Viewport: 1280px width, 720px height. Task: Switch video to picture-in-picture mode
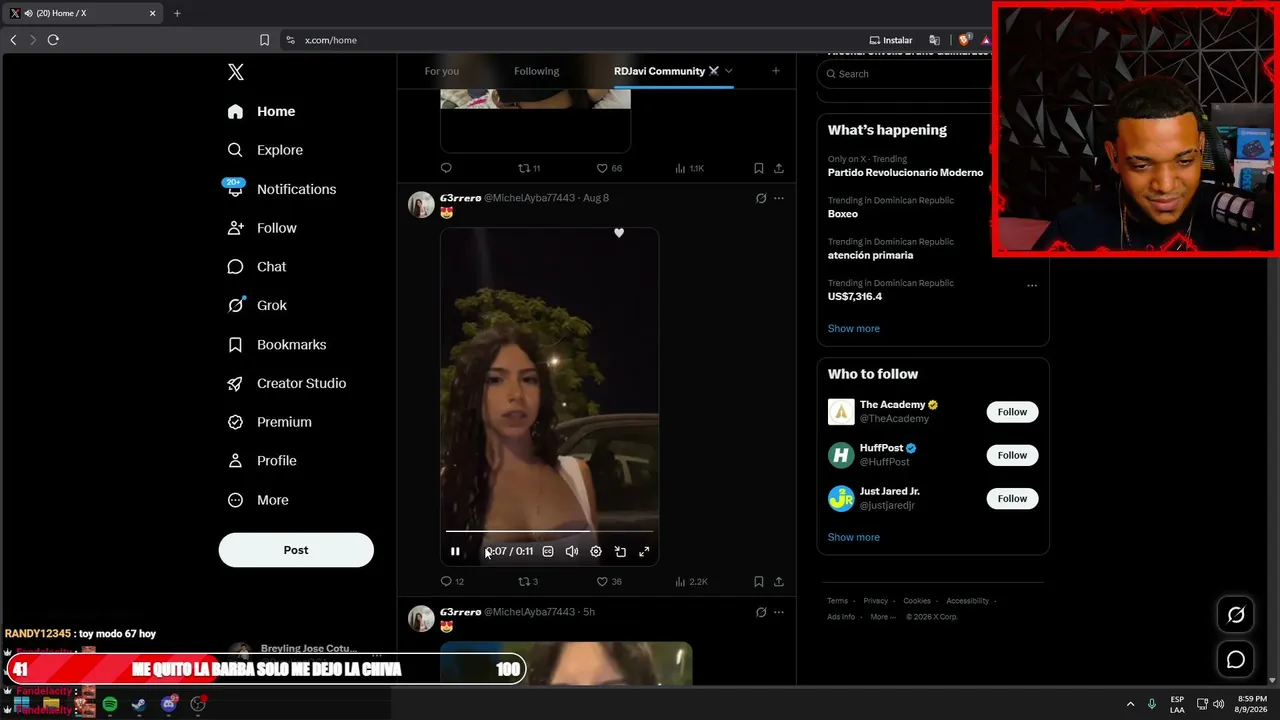coord(620,551)
